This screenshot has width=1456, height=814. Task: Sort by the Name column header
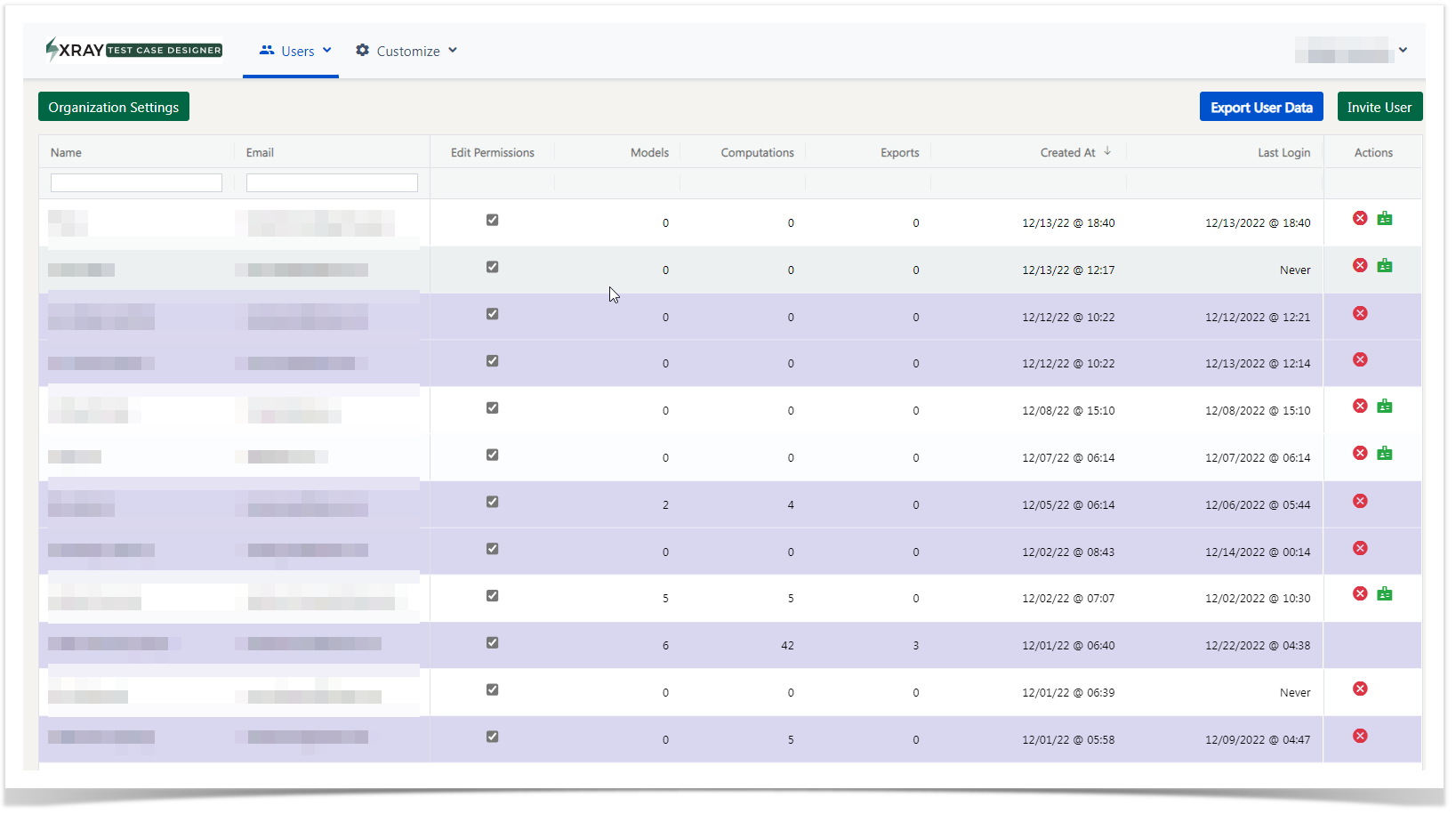[x=66, y=152]
